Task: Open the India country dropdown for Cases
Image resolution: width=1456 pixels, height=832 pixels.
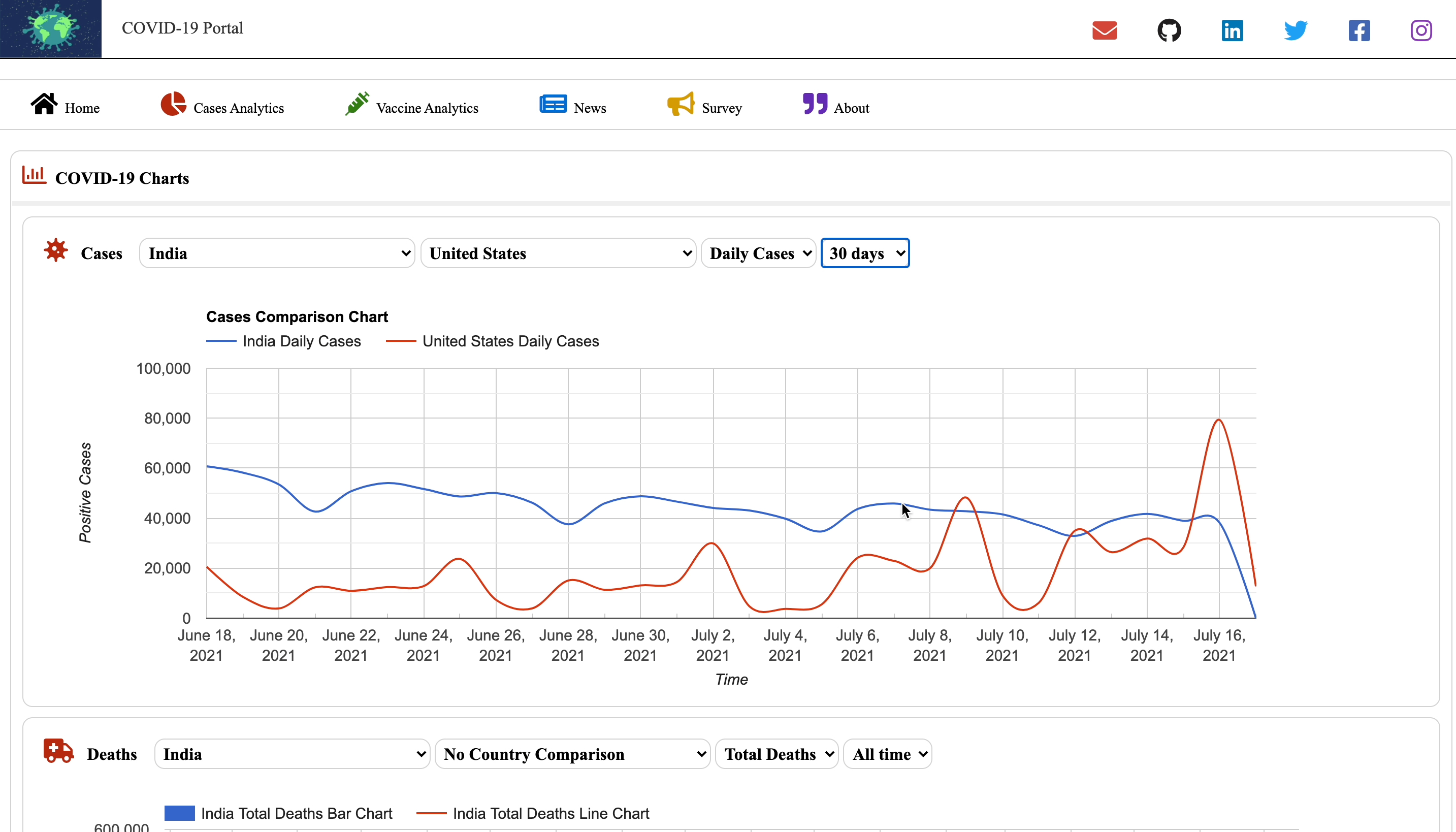Action: [x=277, y=253]
